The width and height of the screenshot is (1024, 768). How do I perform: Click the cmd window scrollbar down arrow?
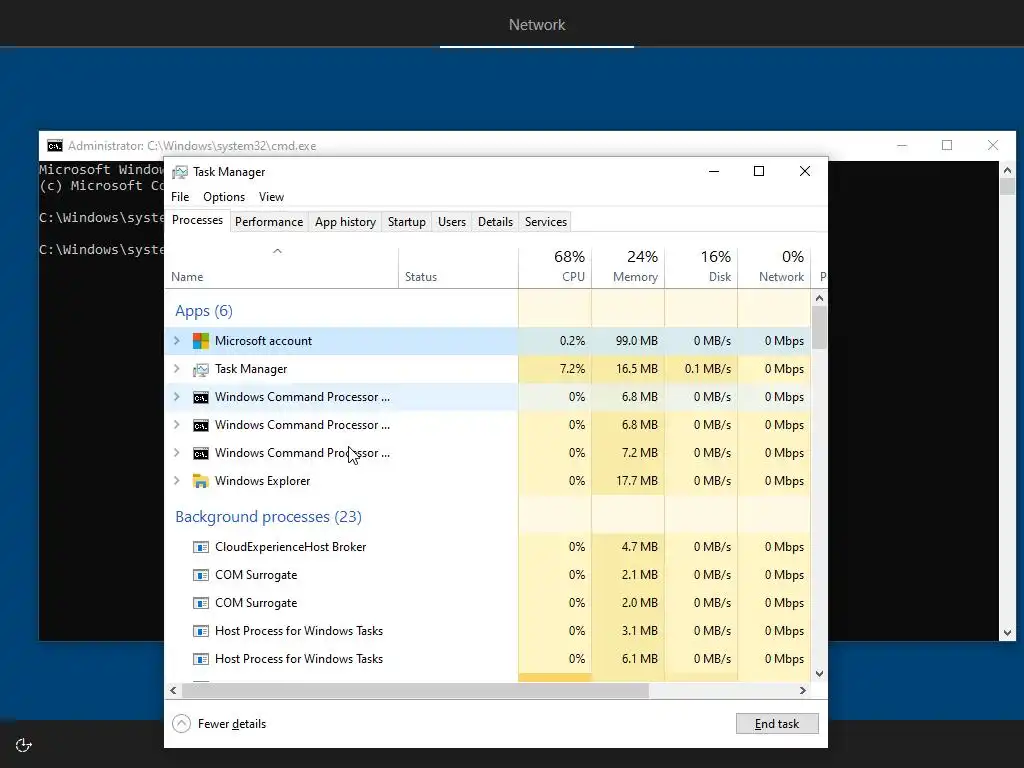pyautogui.click(x=1007, y=632)
